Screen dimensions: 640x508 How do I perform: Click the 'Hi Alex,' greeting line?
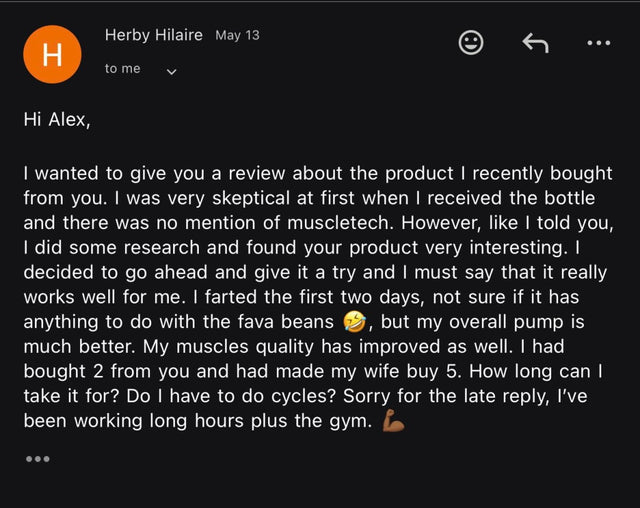click(x=57, y=120)
